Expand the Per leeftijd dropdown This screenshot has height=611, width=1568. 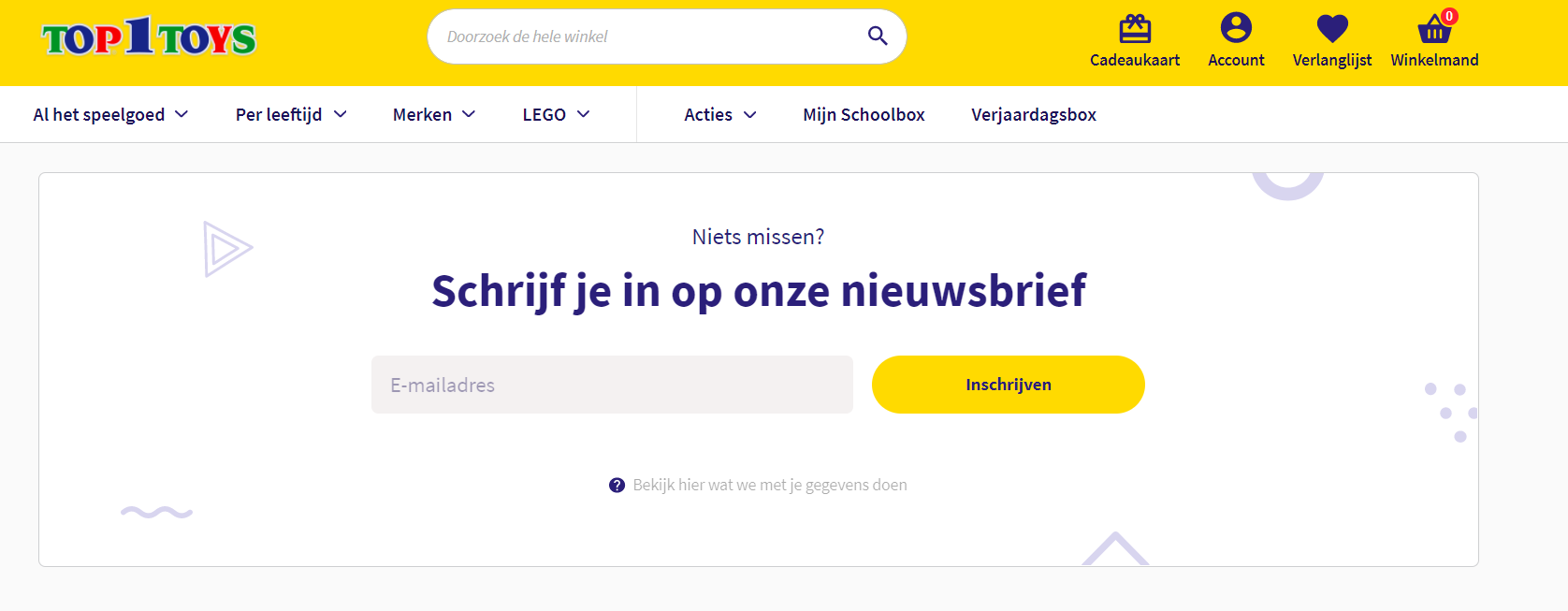pyautogui.click(x=291, y=114)
